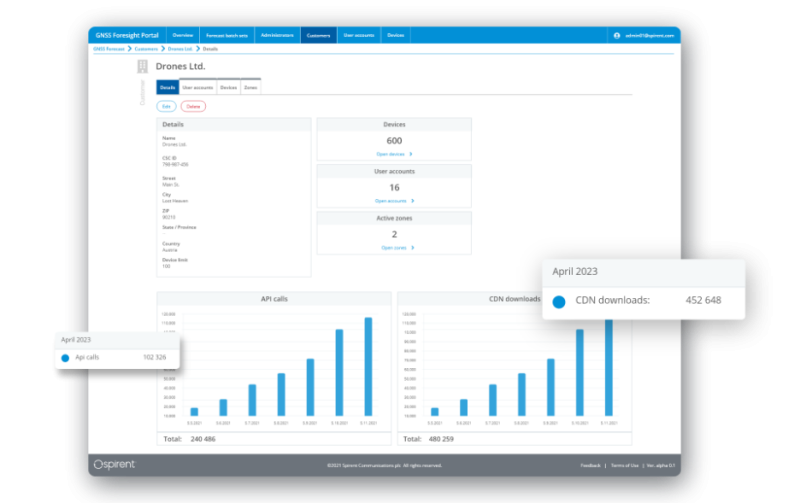Click the user accounts count 16

tap(394, 188)
